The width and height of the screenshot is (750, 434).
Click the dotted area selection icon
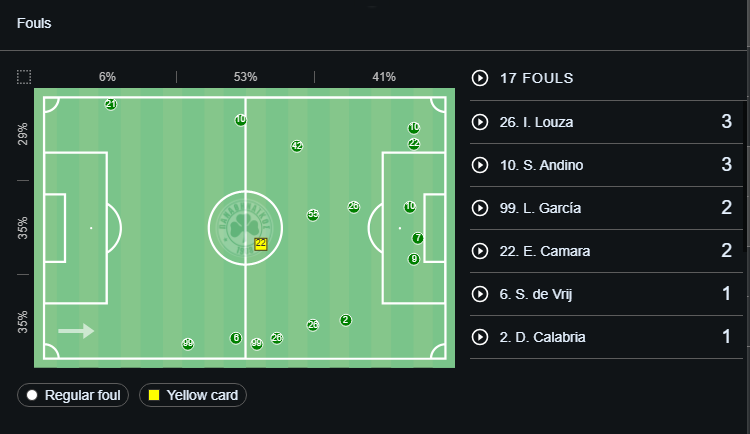click(x=24, y=77)
